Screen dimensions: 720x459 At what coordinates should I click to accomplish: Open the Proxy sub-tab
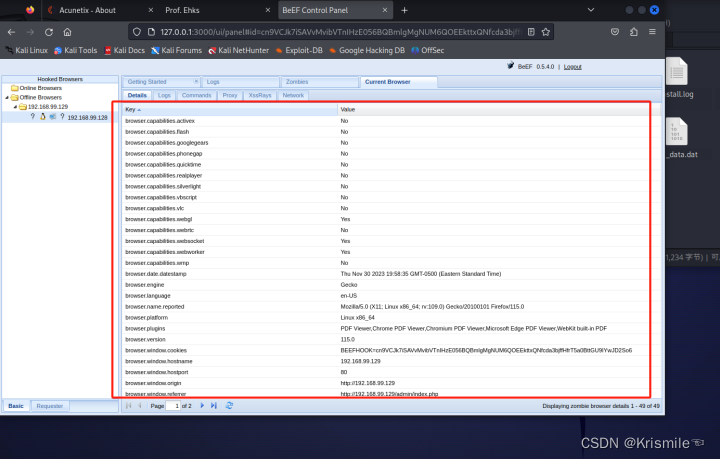point(230,95)
